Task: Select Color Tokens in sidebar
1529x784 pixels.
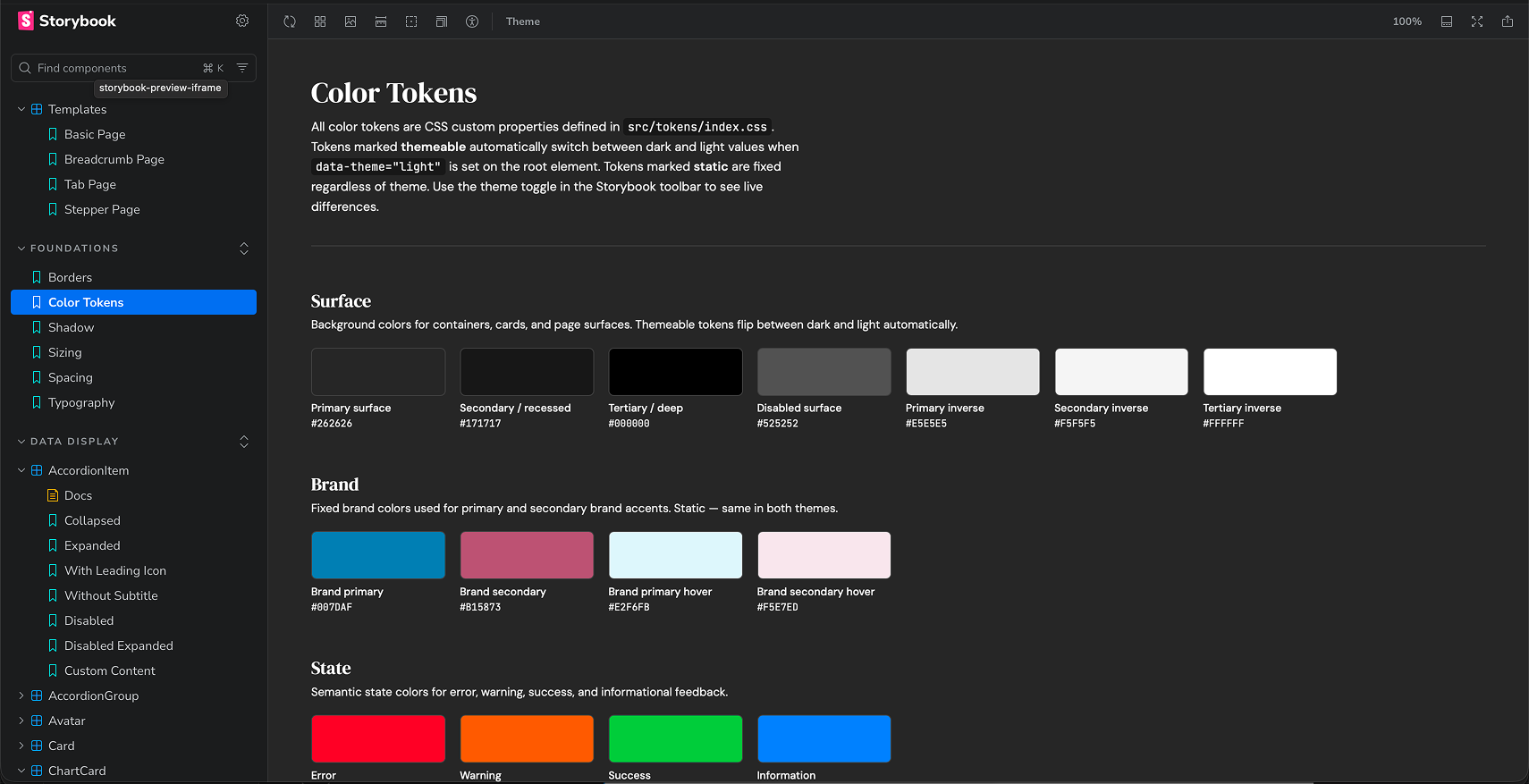Action: (x=134, y=302)
